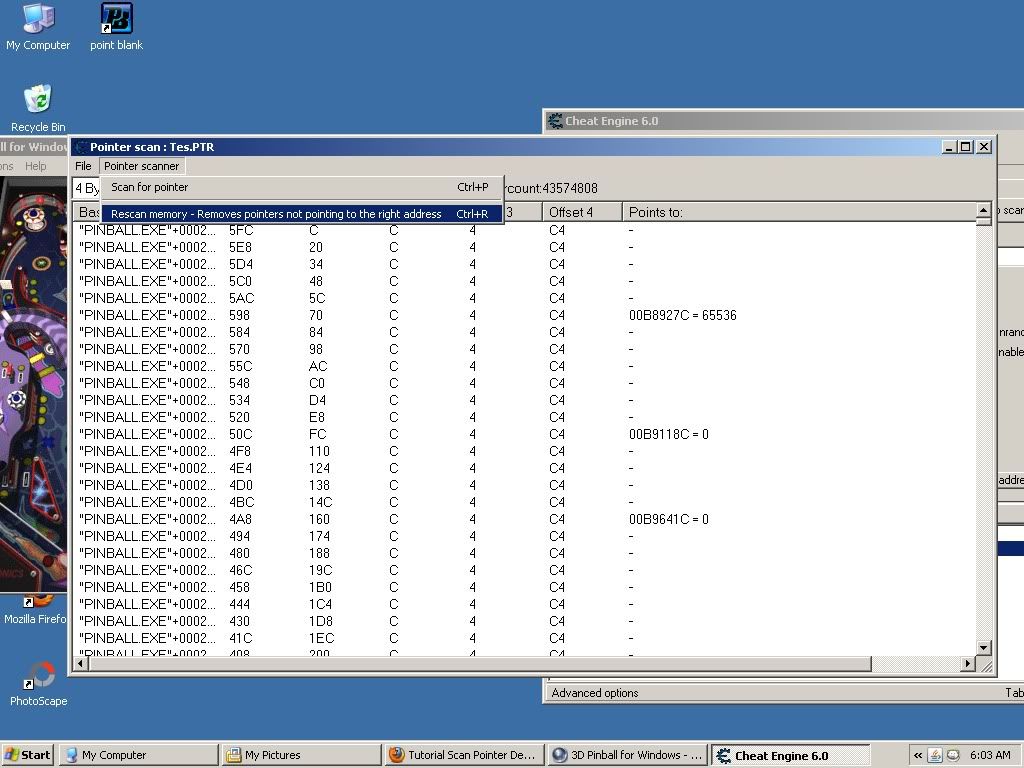Switch to 3D Pinball taskbar button
This screenshot has width=1024, height=768.
tap(627, 755)
